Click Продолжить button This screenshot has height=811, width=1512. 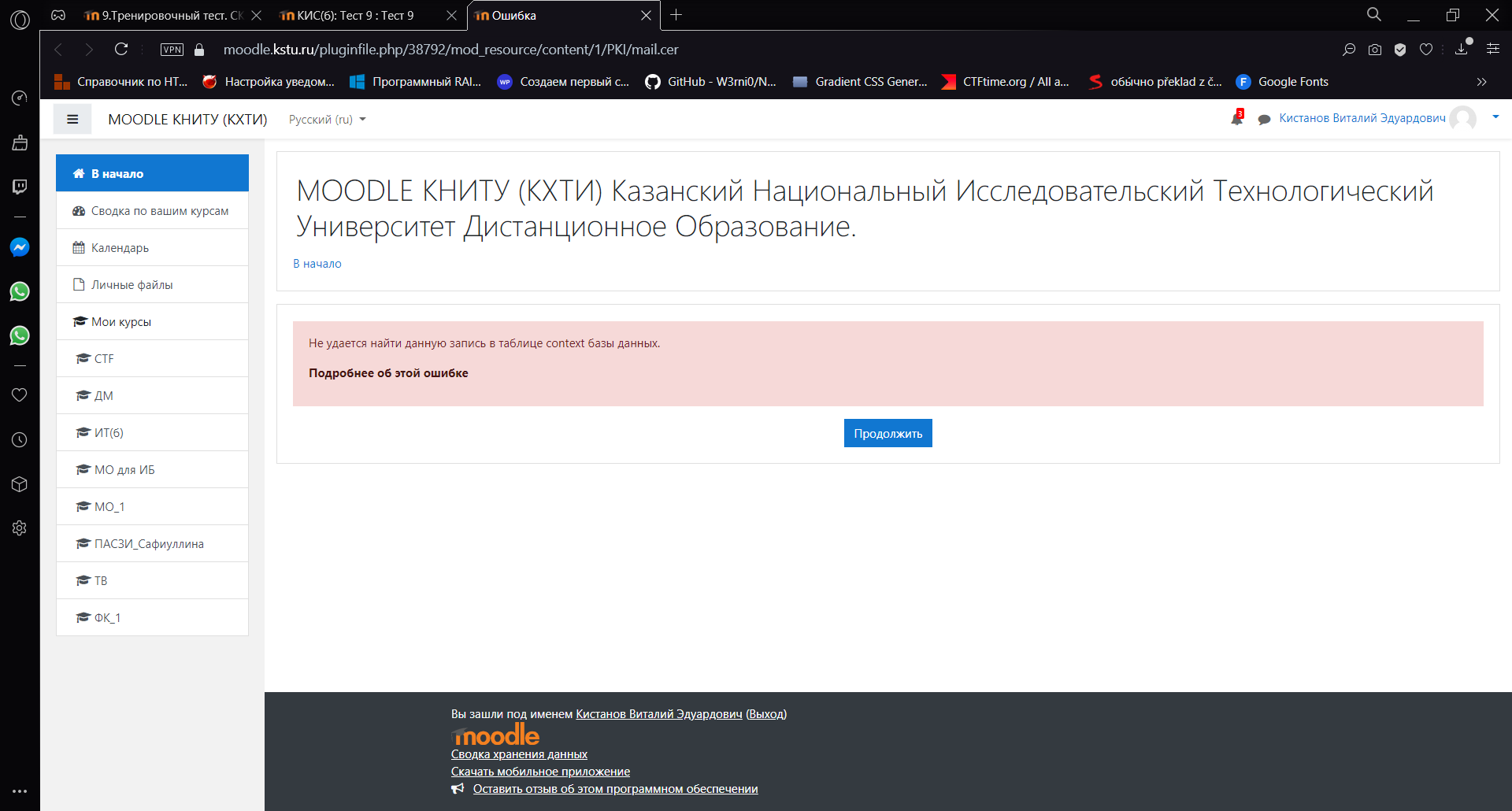[x=888, y=433]
